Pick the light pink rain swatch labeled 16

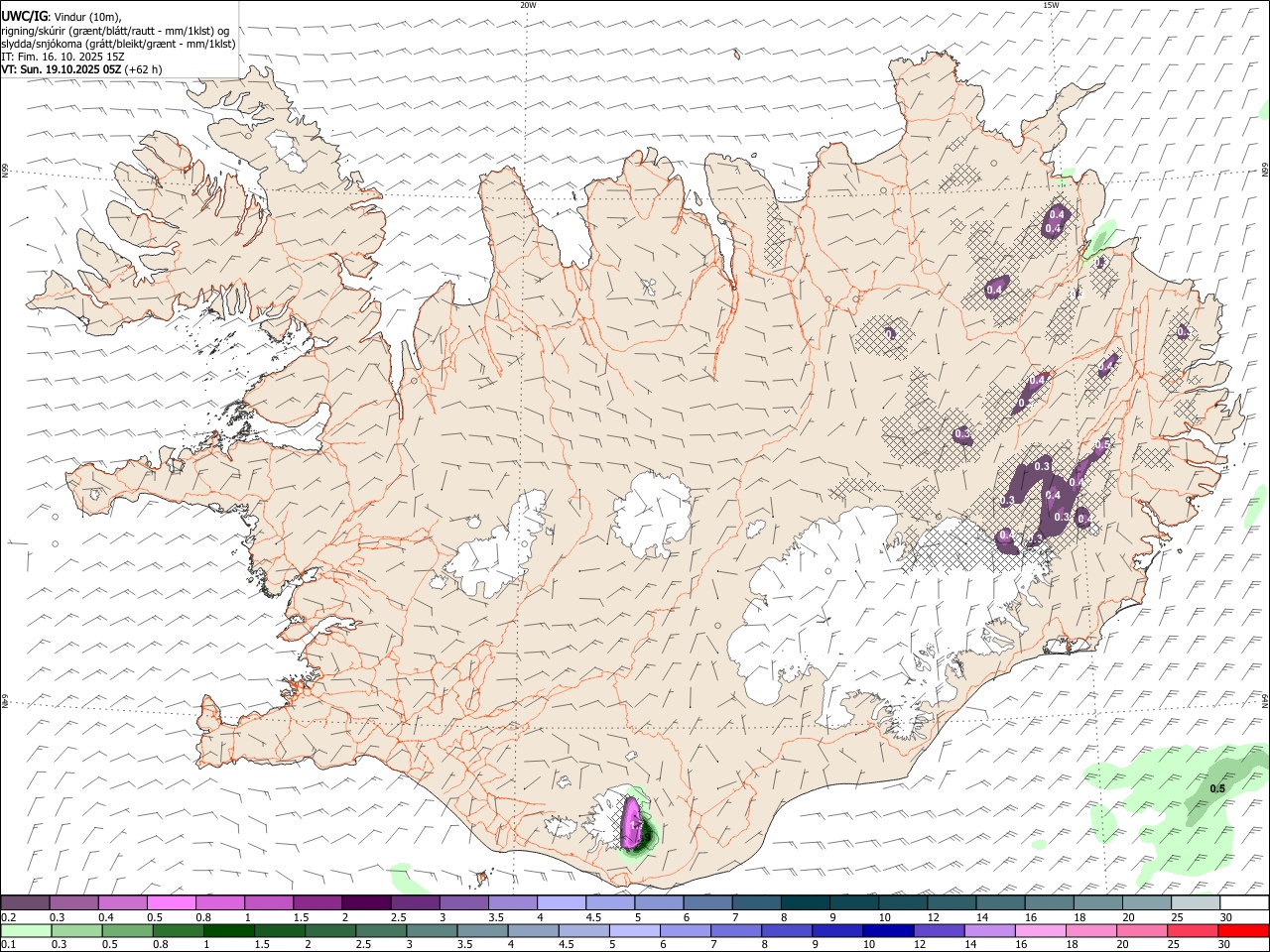[1040, 930]
